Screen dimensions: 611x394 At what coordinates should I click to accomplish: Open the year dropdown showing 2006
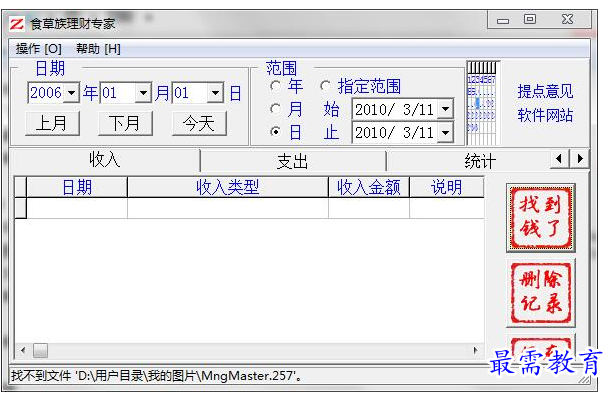pos(71,93)
